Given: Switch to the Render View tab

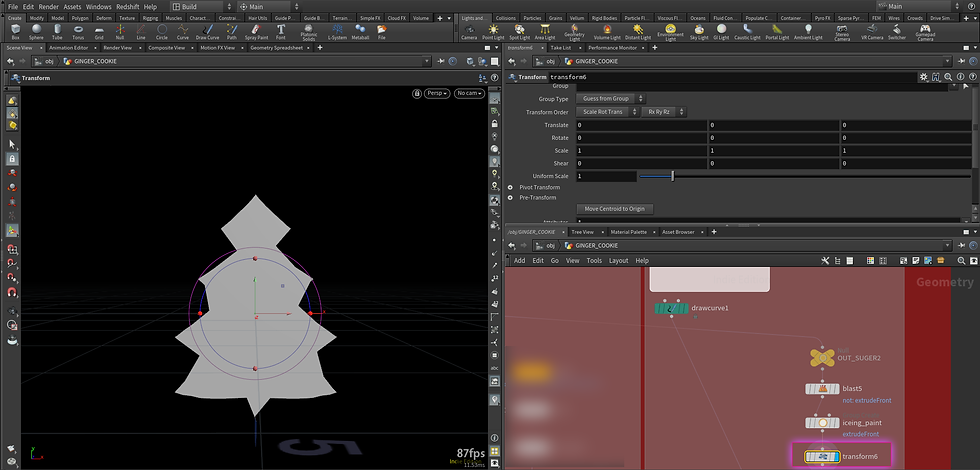Looking at the screenshot, I should 118,48.
